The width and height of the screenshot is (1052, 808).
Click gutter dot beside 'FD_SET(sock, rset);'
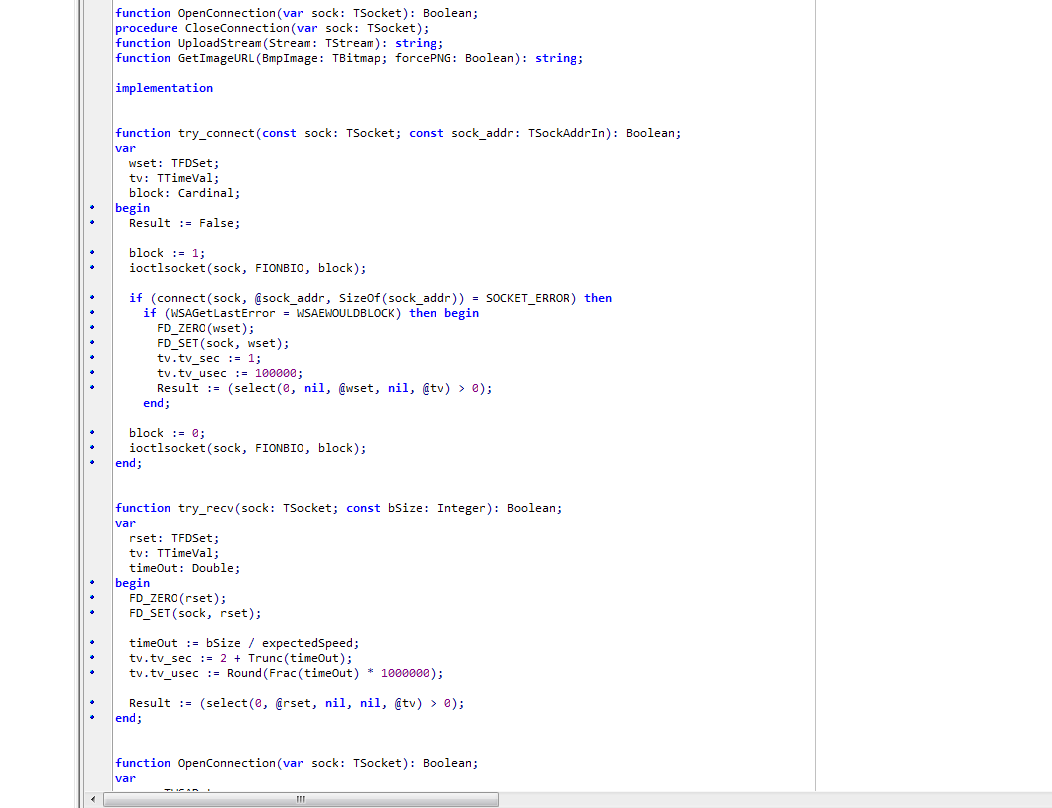coord(93,612)
